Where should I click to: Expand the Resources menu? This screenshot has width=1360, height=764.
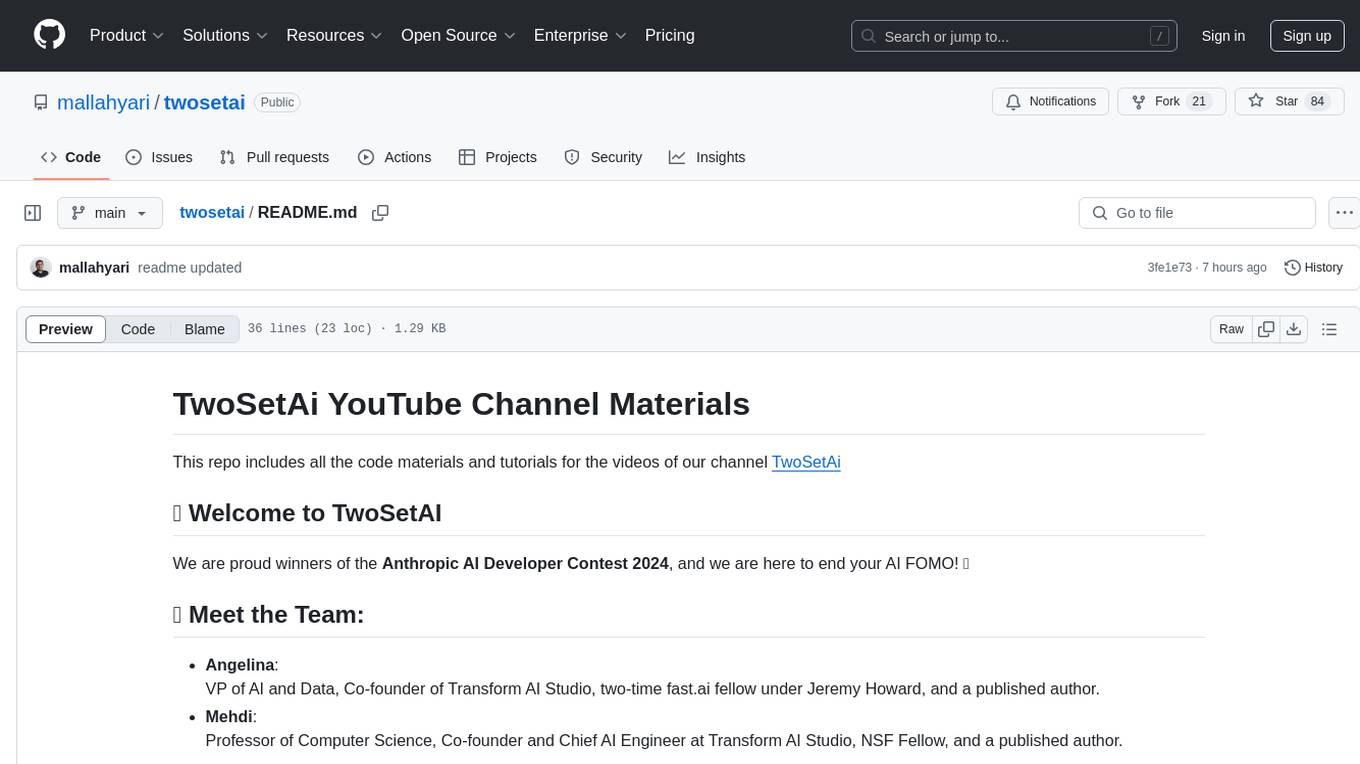coord(334,35)
